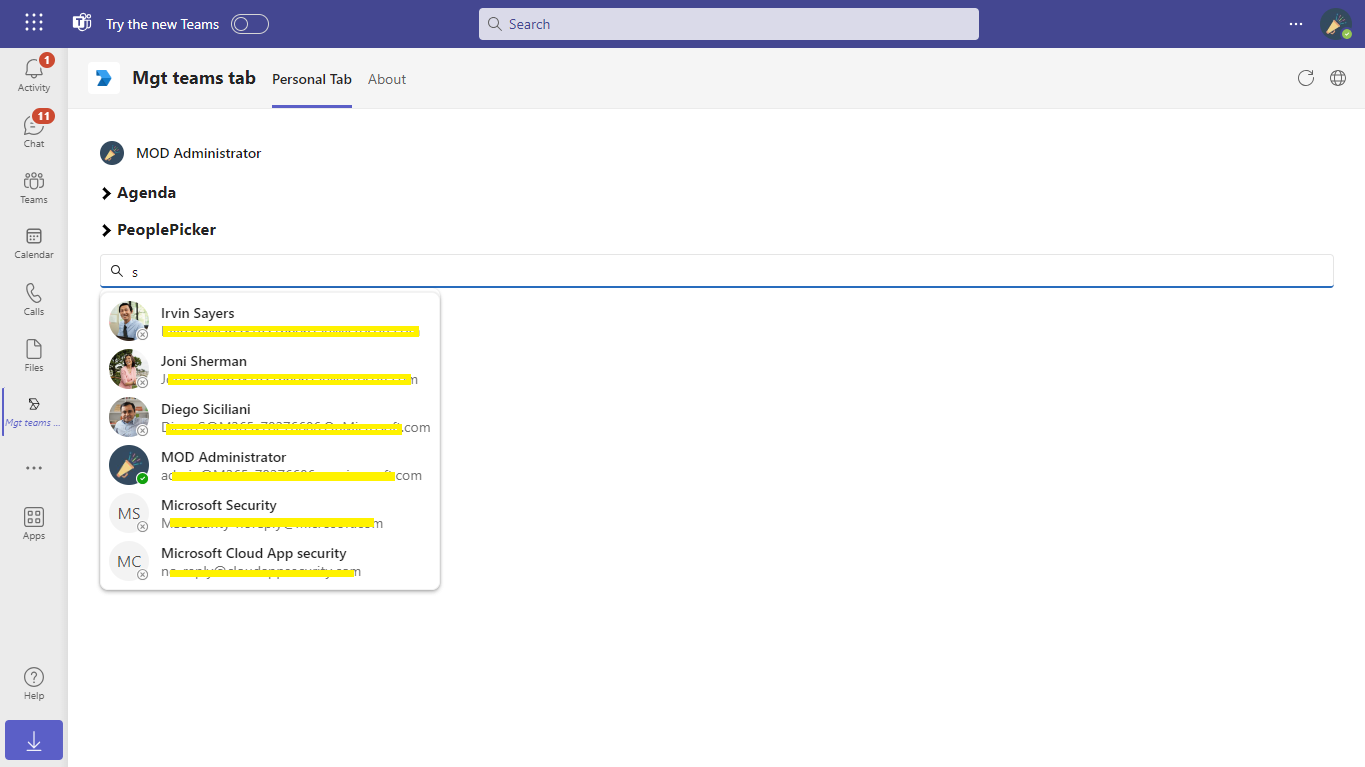
Task: Click the people picker search field
Action: (x=717, y=271)
